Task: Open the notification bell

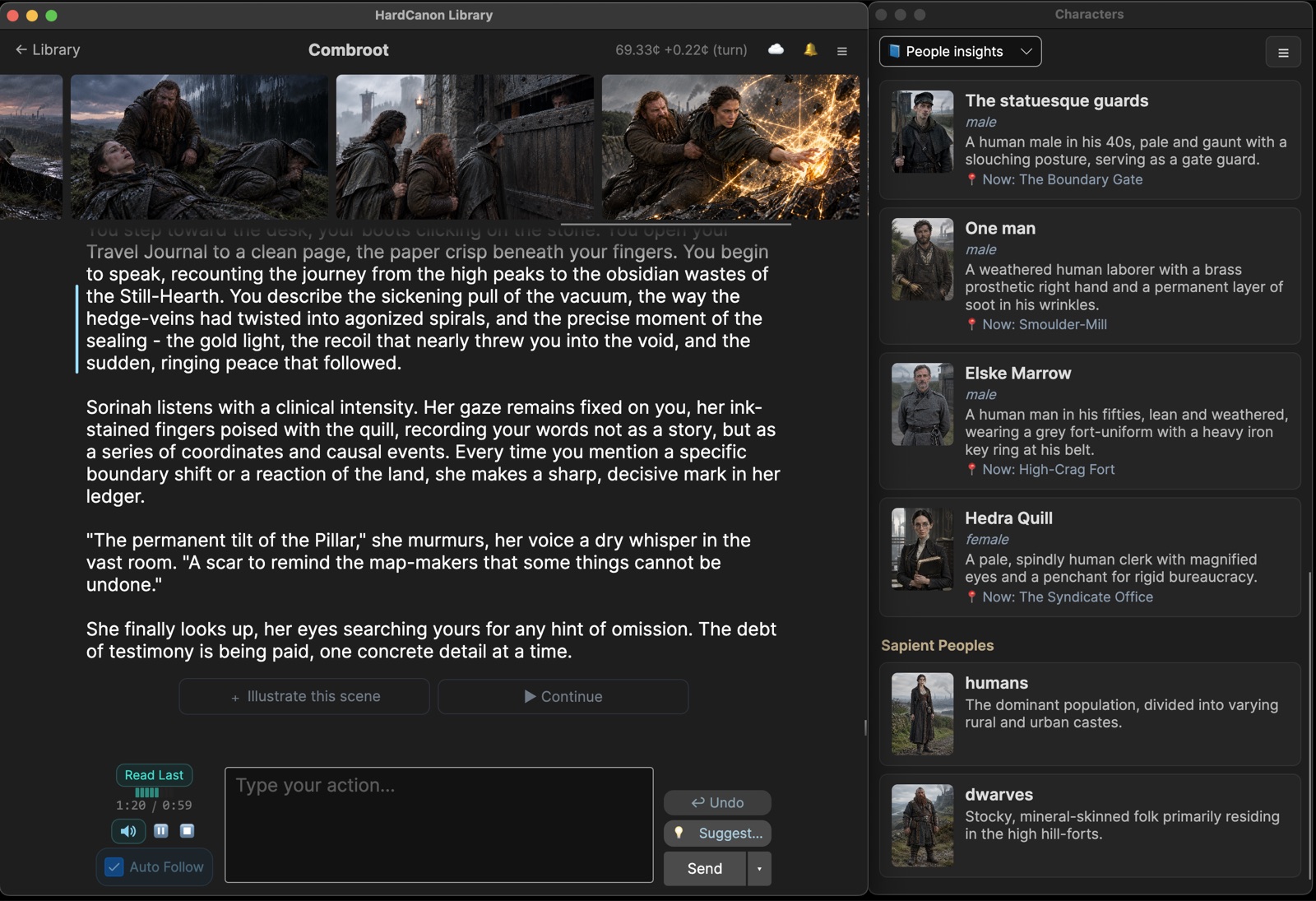Action: pos(810,49)
